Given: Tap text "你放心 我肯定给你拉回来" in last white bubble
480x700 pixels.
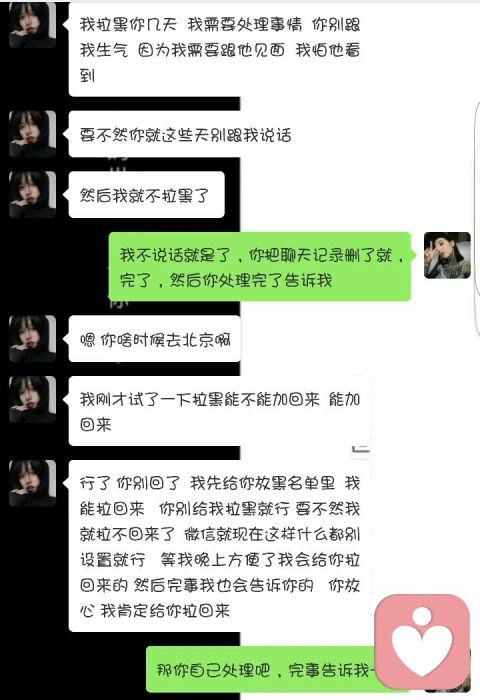Looking at the screenshot, I should click(220, 598).
